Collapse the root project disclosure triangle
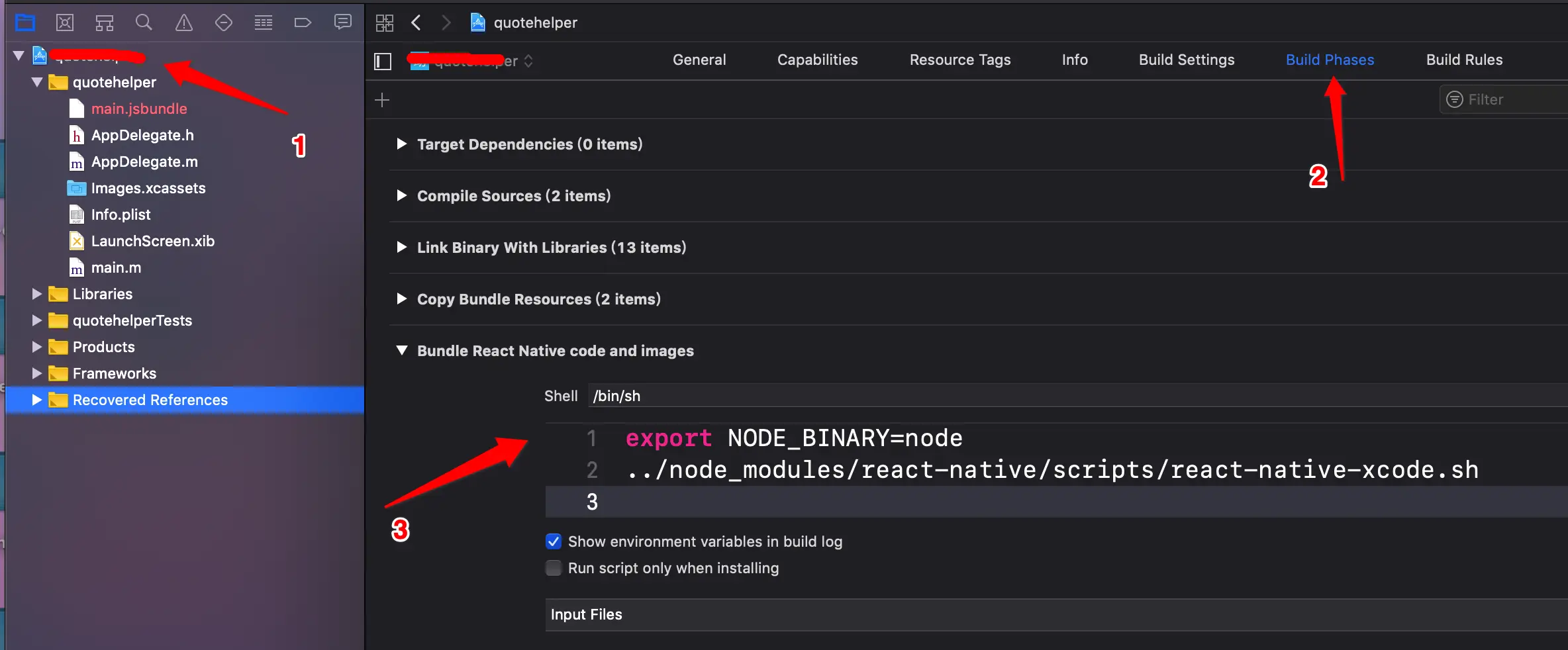 [19, 56]
